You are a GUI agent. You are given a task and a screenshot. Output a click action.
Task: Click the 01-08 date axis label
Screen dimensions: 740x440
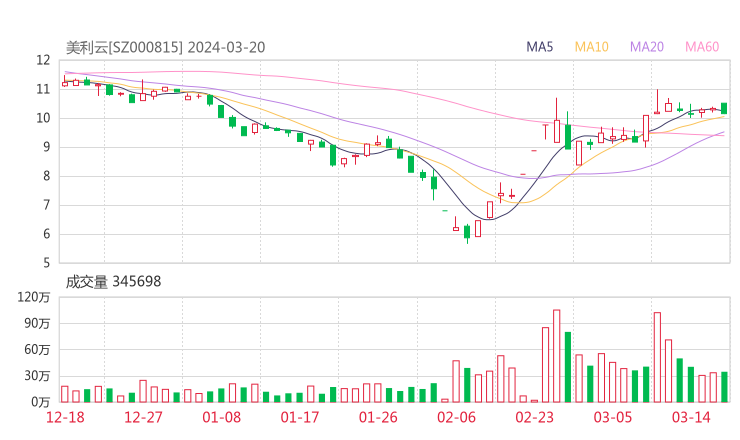221,417
